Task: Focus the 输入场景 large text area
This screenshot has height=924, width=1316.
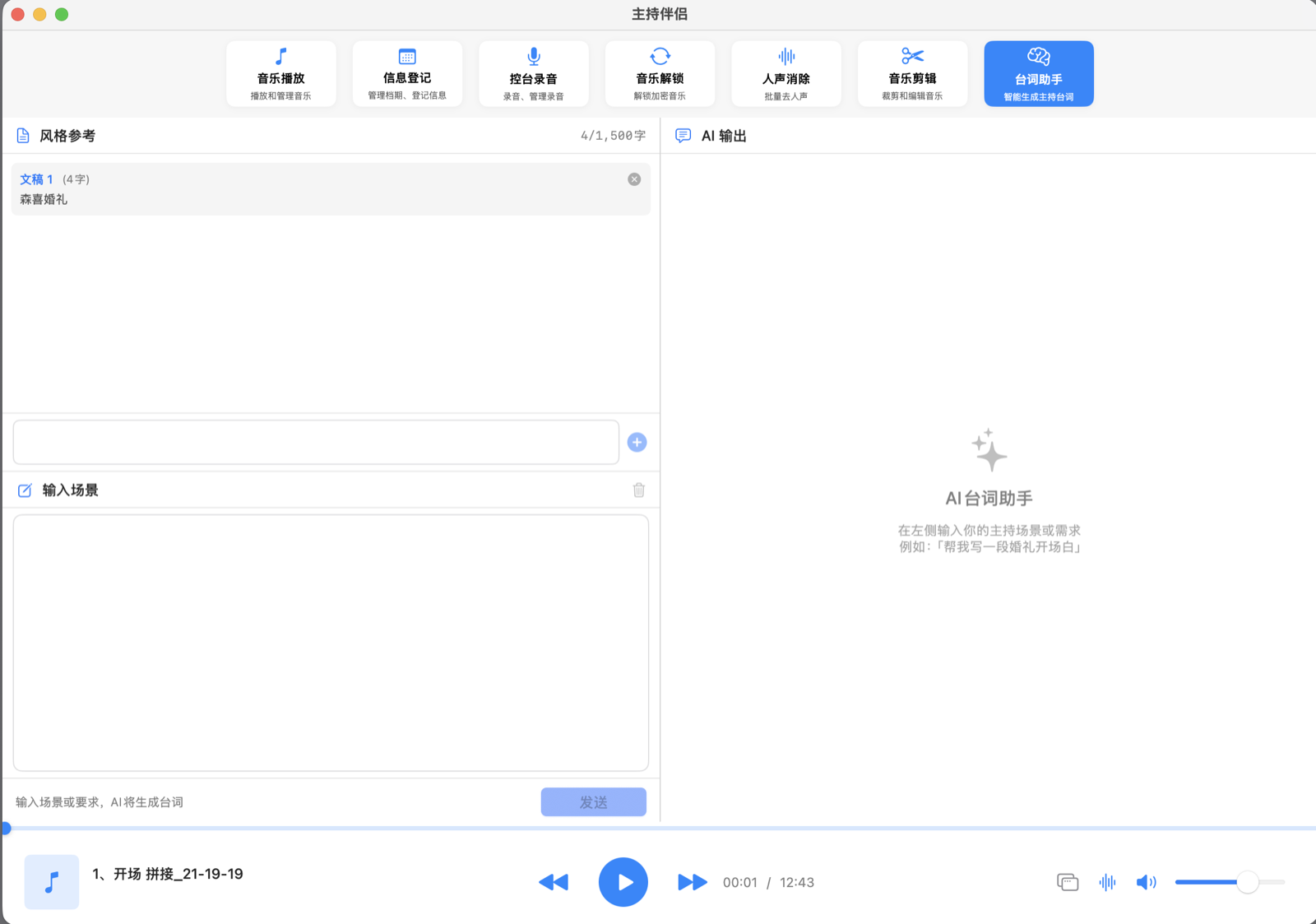Action: pyautogui.click(x=331, y=643)
